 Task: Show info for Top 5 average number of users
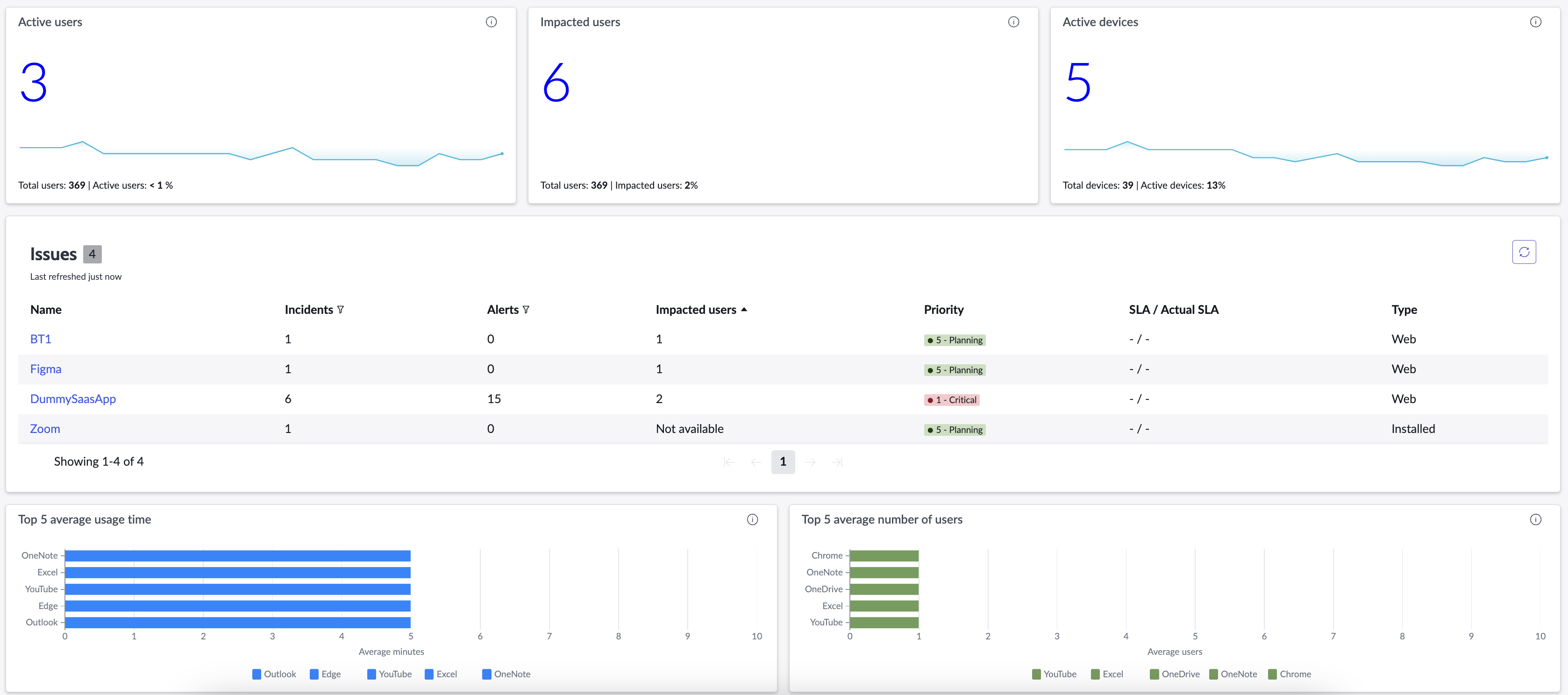click(1536, 519)
